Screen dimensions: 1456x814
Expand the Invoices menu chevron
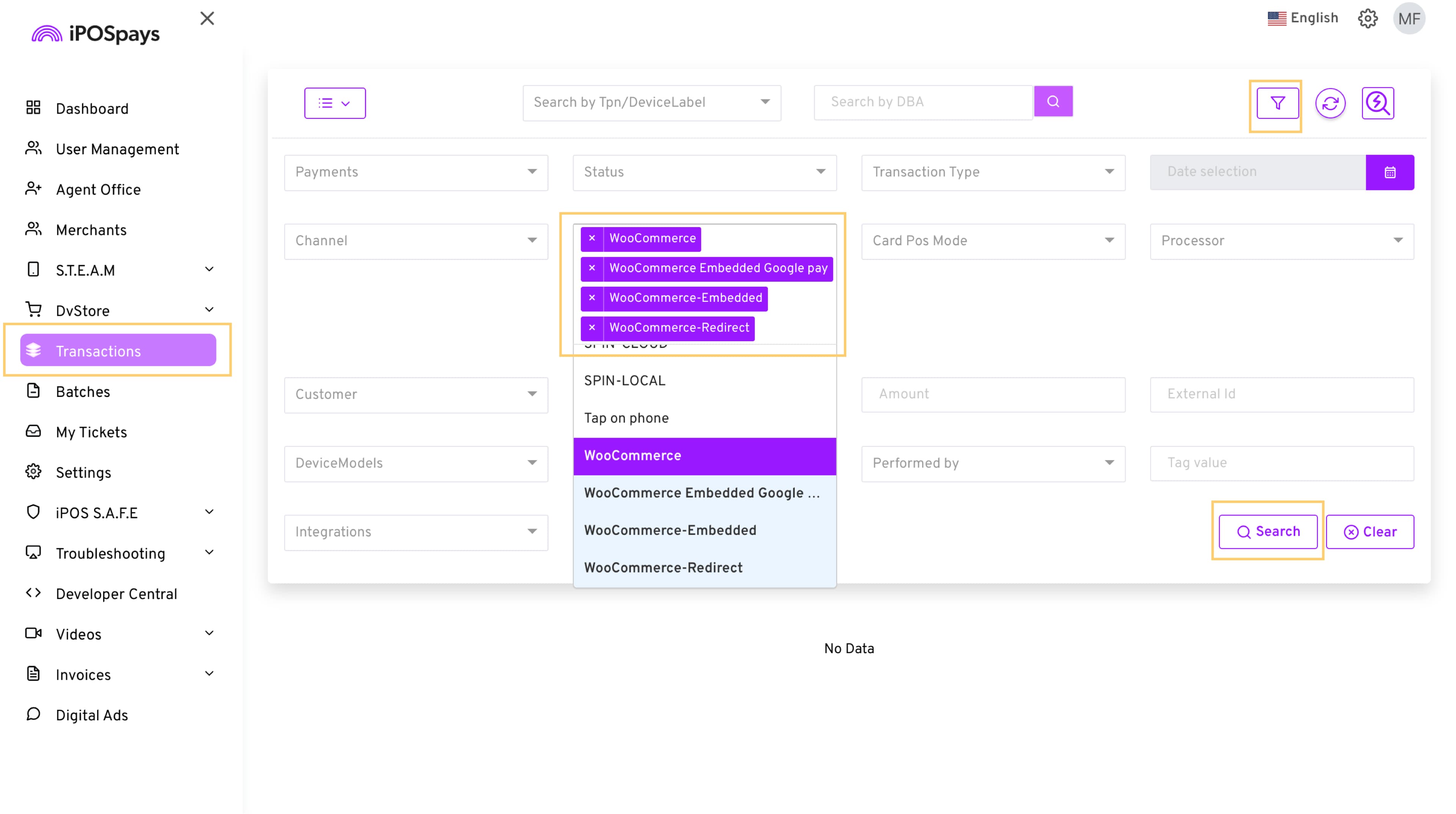pyautogui.click(x=209, y=674)
